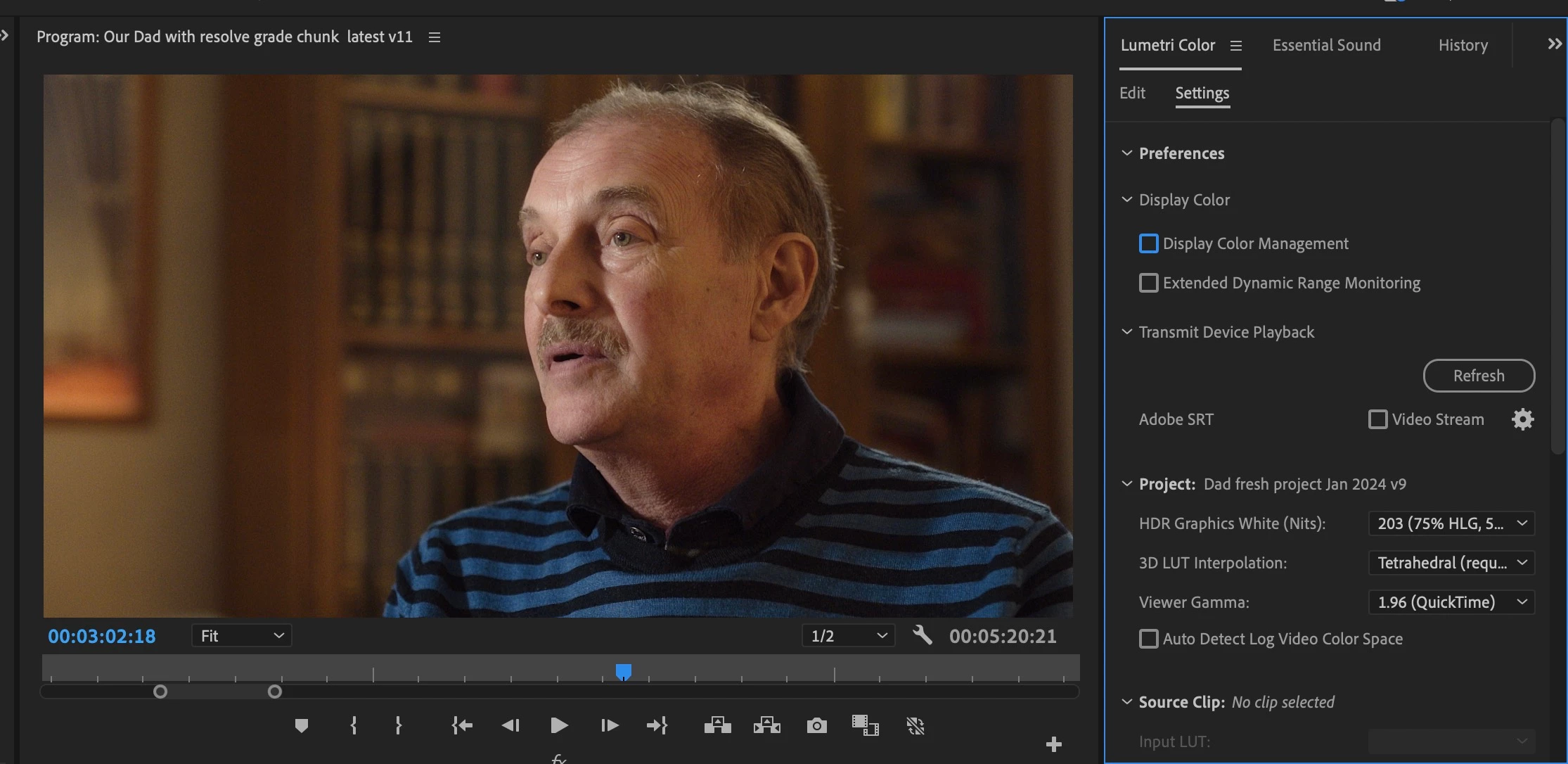Open the Viewer Gamma dropdown
This screenshot has height=764, width=1568.
pyautogui.click(x=1451, y=602)
